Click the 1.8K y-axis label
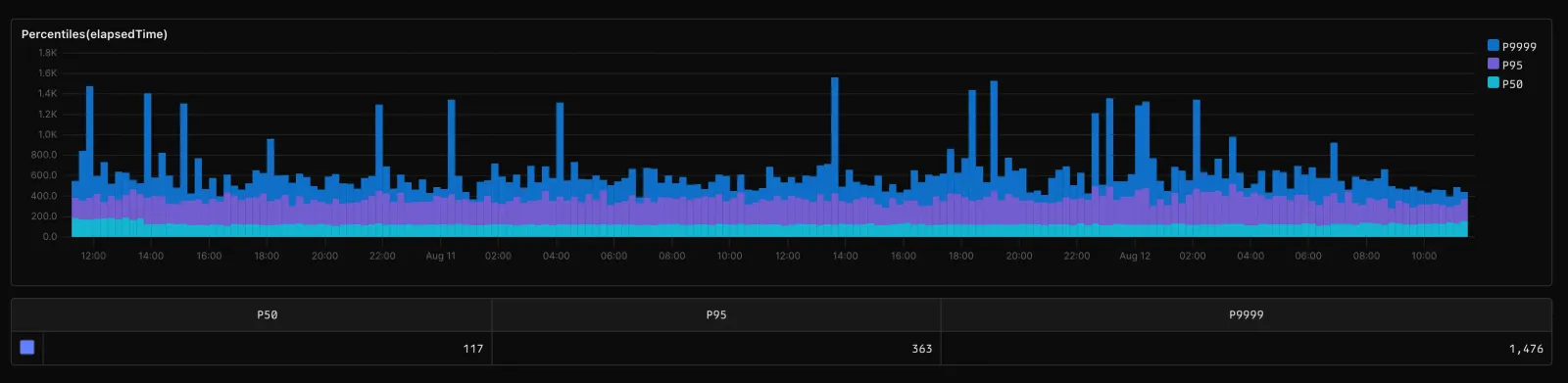 [x=48, y=53]
